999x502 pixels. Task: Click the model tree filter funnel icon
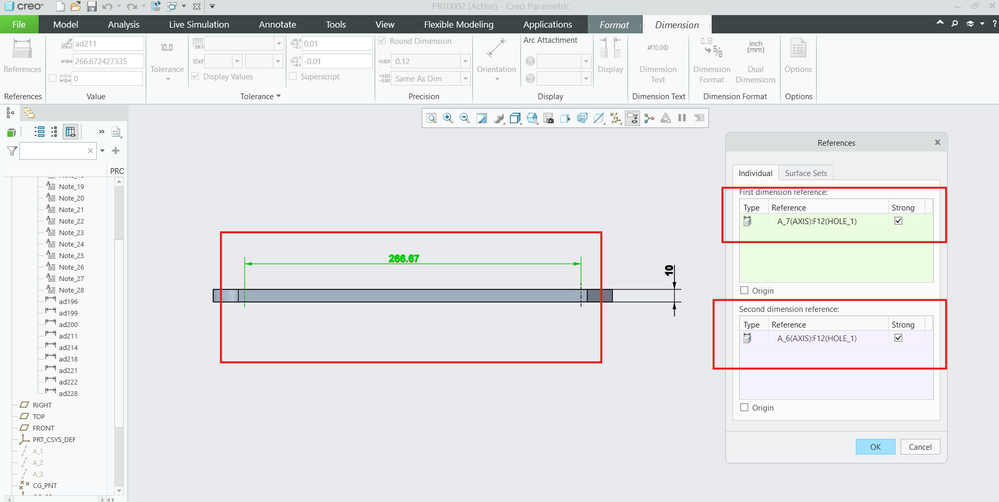pyautogui.click(x=12, y=151)
